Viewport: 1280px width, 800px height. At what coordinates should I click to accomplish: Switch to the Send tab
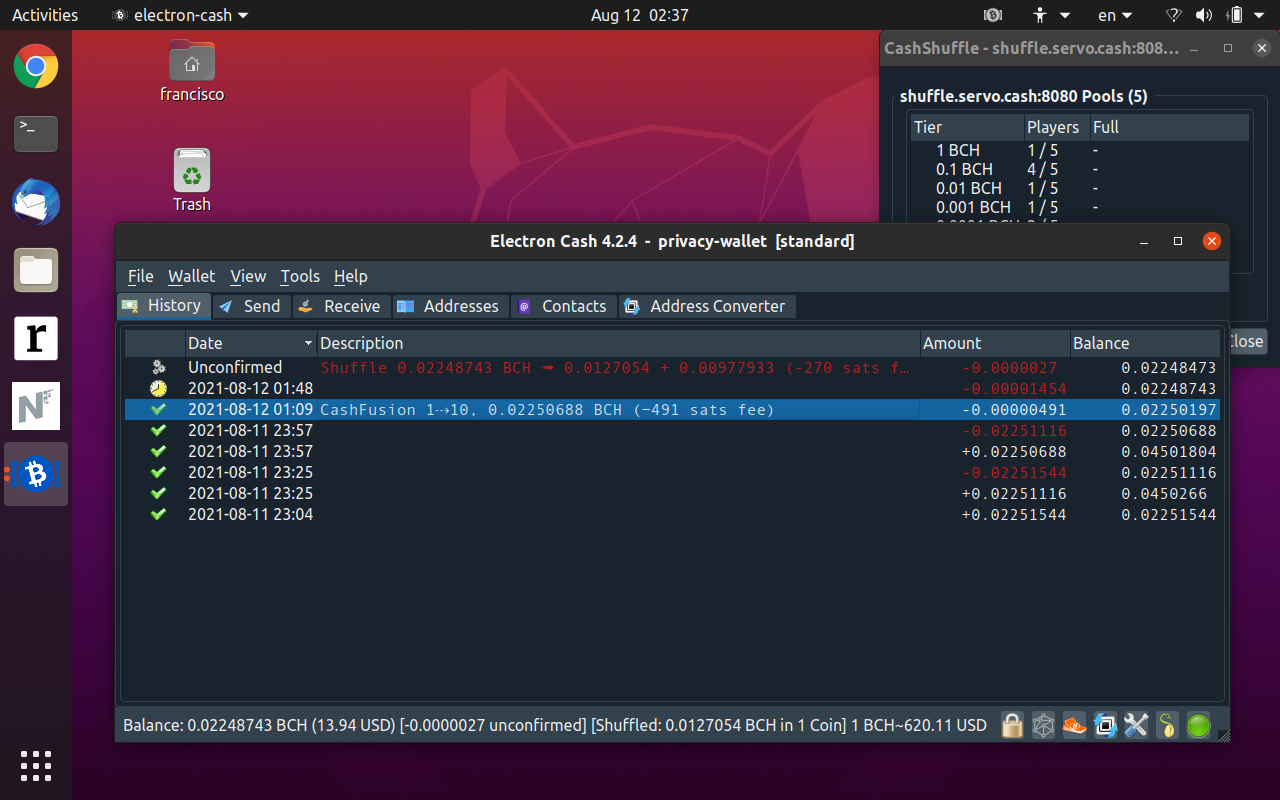(x=251, y=306)
